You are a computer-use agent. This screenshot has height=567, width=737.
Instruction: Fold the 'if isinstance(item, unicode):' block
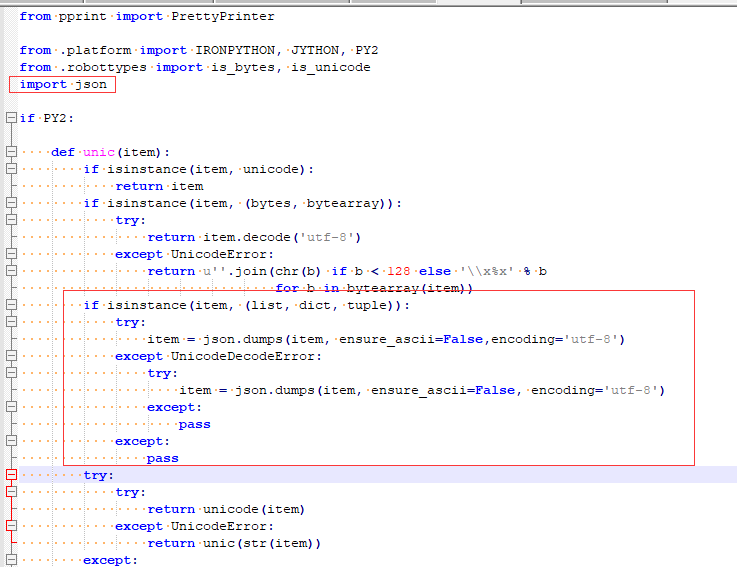(11, 169)
